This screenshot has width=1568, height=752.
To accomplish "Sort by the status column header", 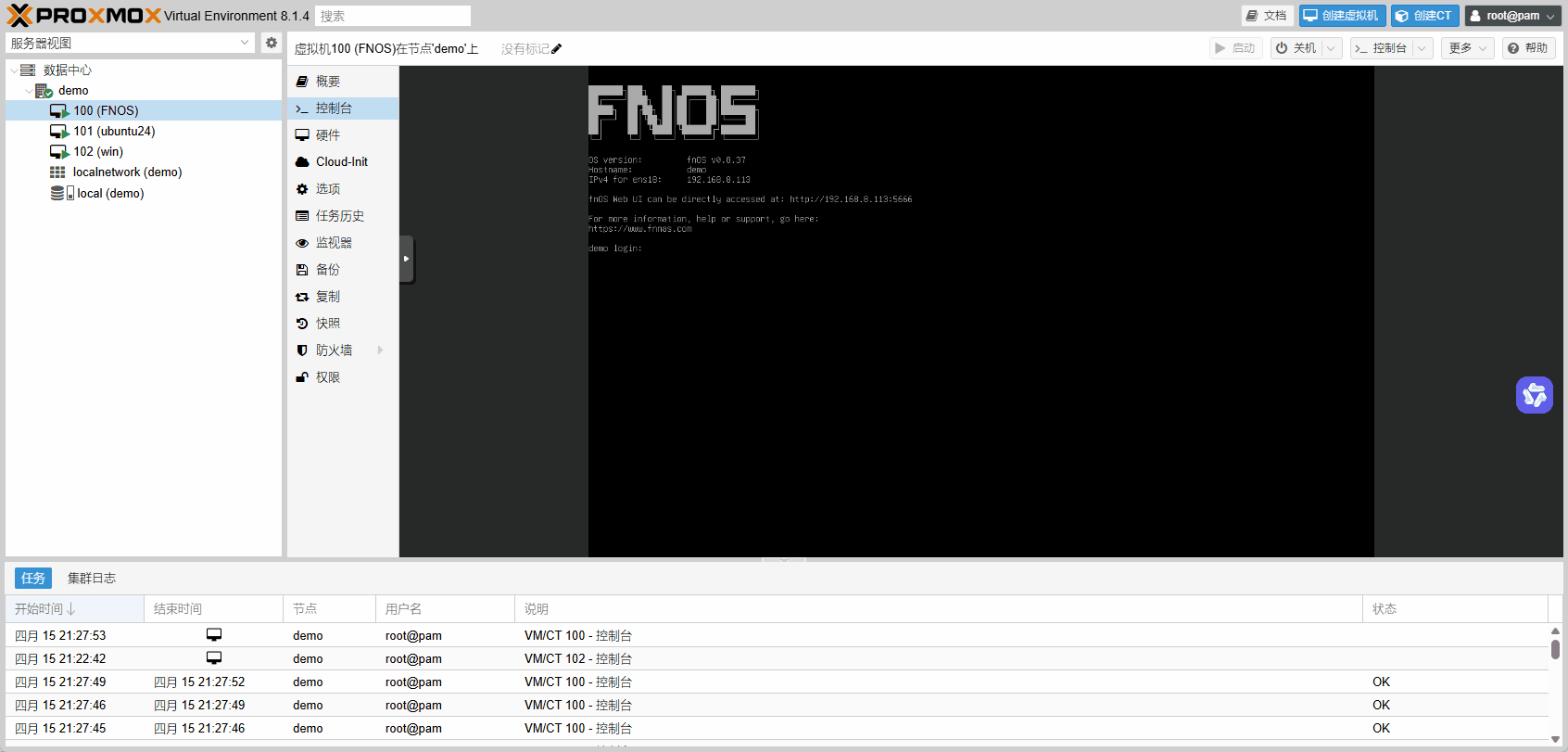I will pos(1455,609).
